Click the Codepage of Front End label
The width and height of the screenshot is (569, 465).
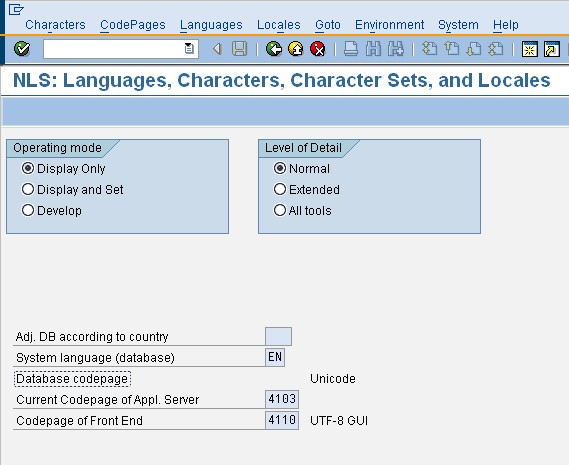click(79, 421)
